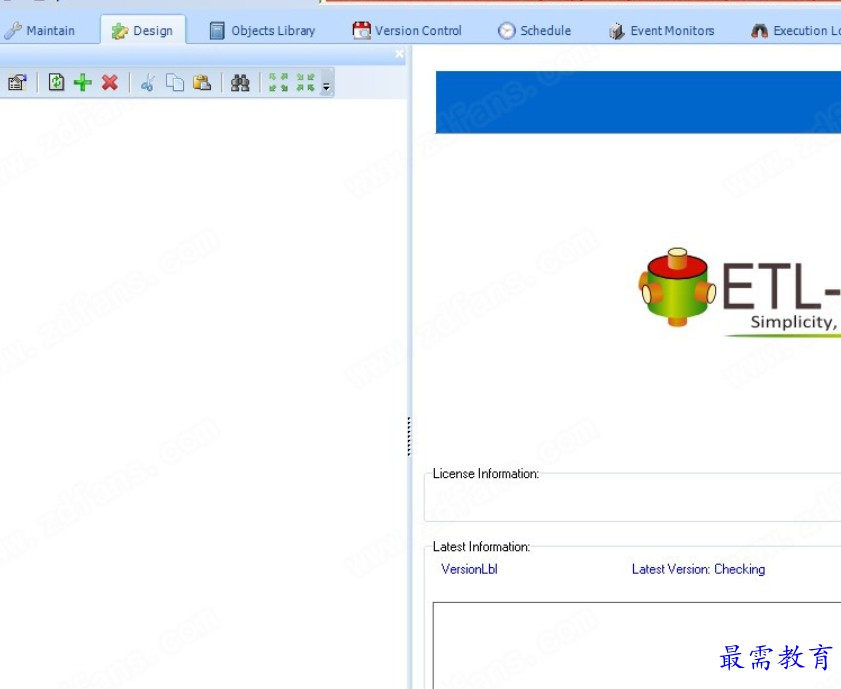Paste using the clipboard icon
Screen dimensions: 841x689
(202, 83)
